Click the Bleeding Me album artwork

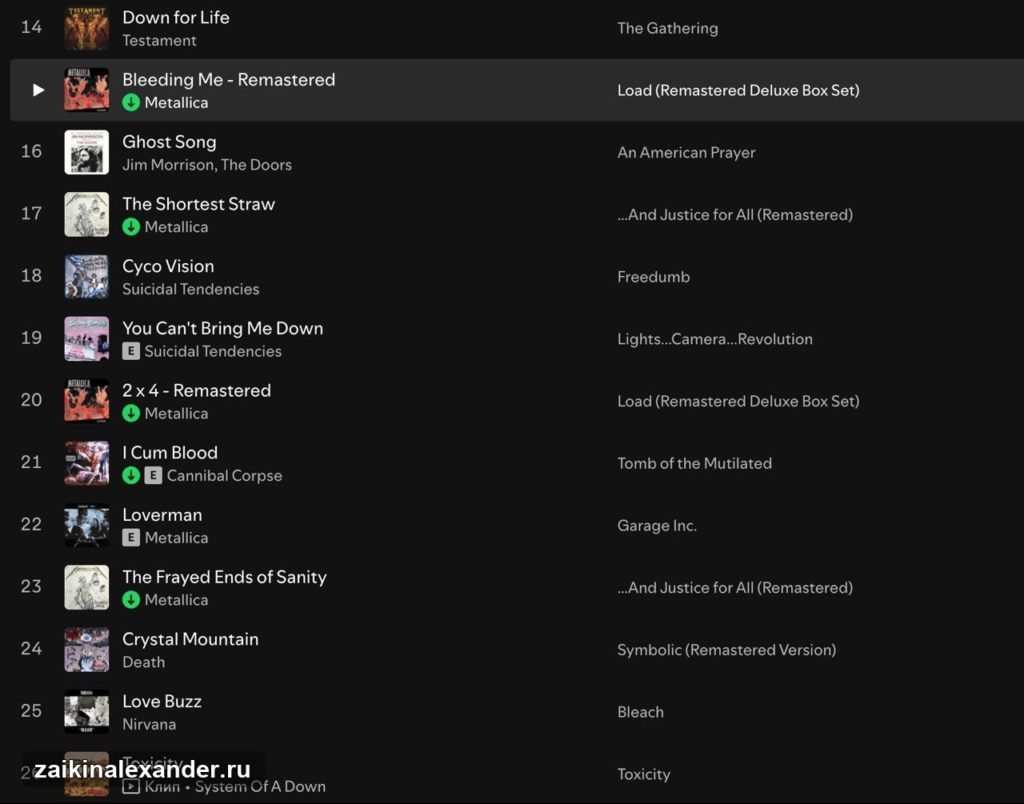tap(87, 90)
